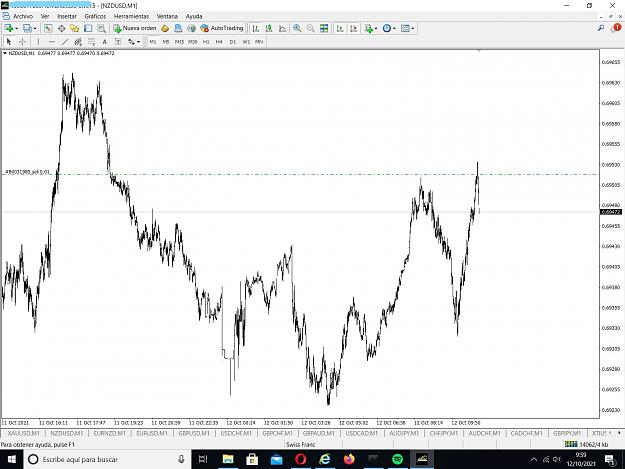Viewport: 625px width, 469px height.
Task: Open the Strategy Tester magnifier icon
Action: click(102, 28)
